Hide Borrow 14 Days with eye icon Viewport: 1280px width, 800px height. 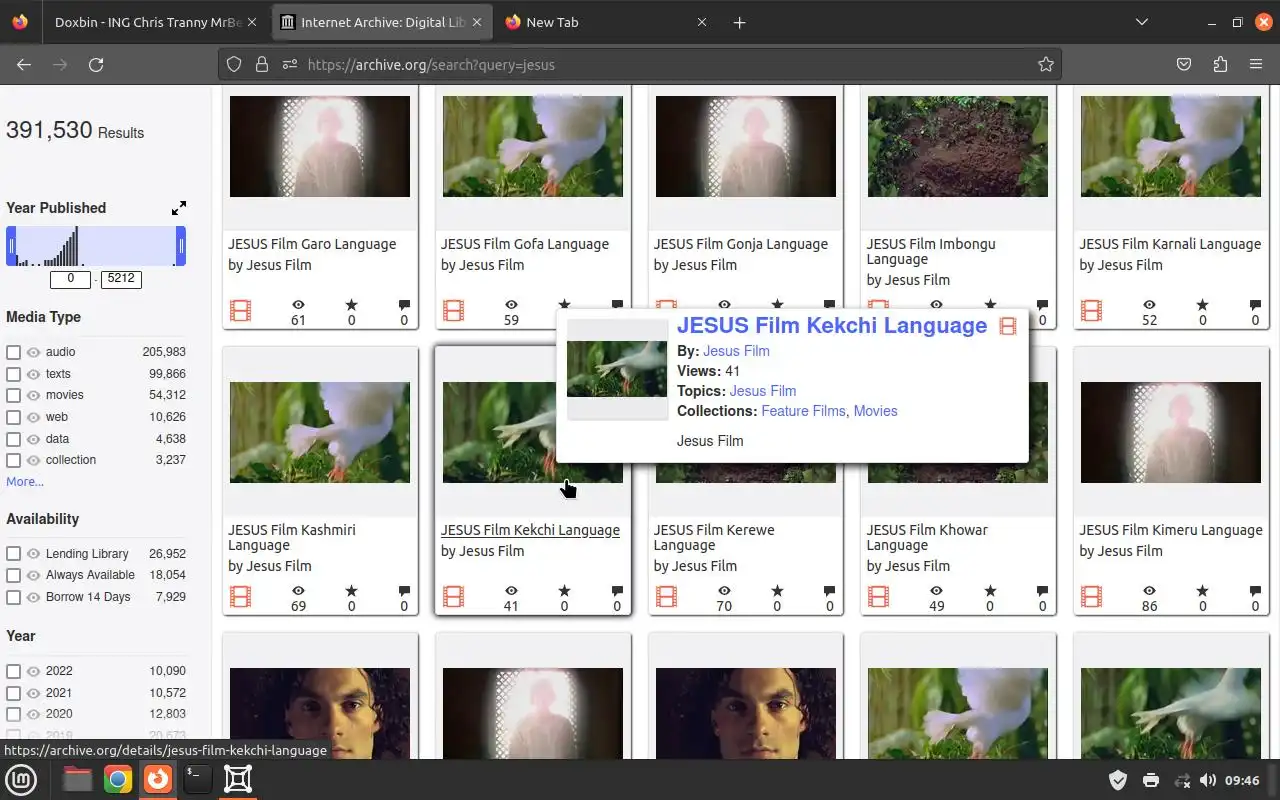[33, 597]
